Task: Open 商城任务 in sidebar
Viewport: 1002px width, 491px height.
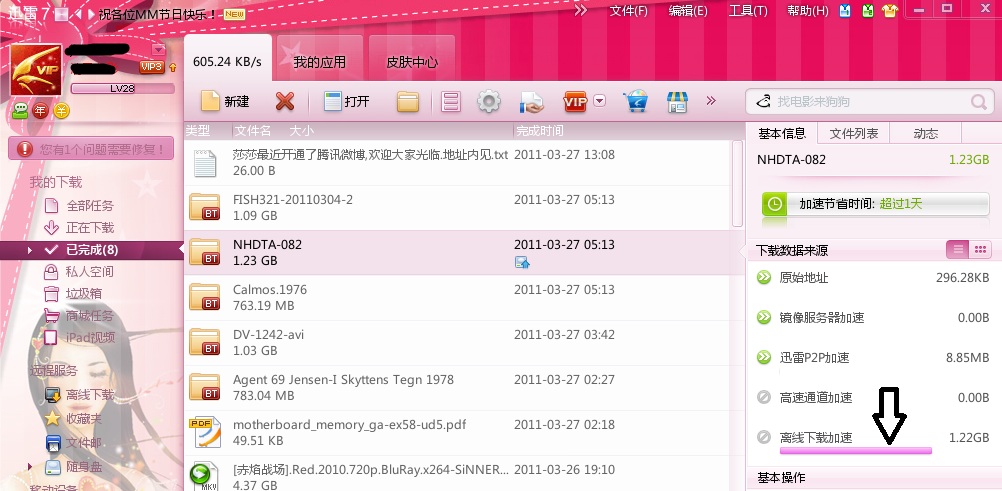Action: (79, 315)
